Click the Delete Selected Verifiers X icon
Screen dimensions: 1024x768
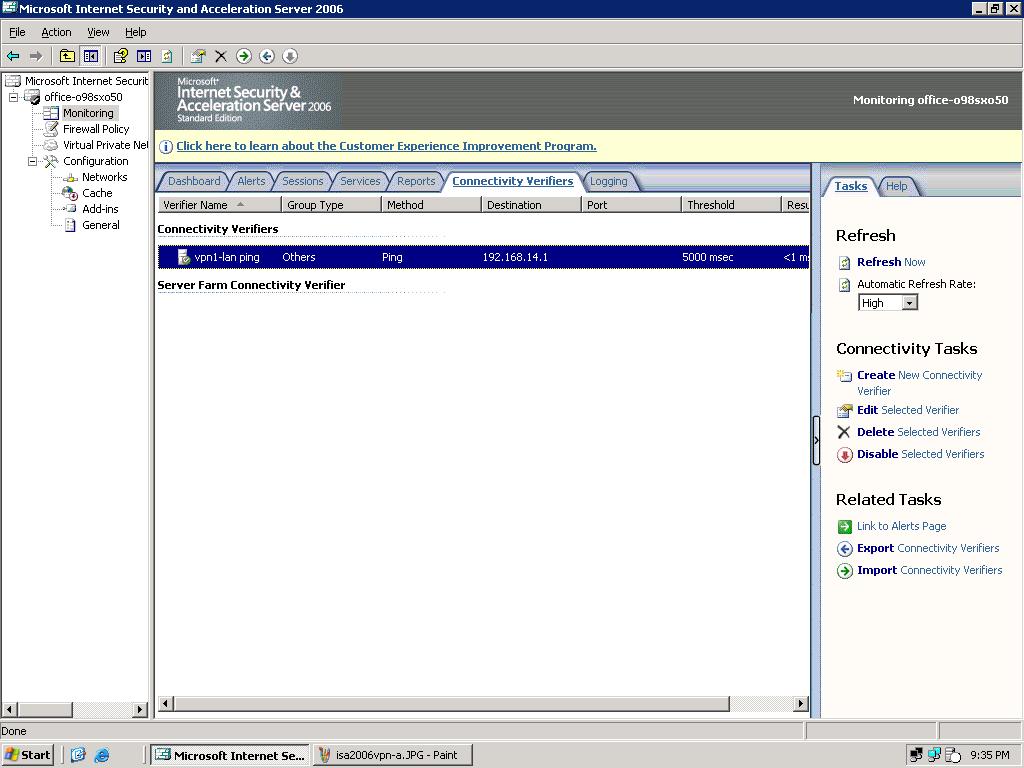point(844,432)
